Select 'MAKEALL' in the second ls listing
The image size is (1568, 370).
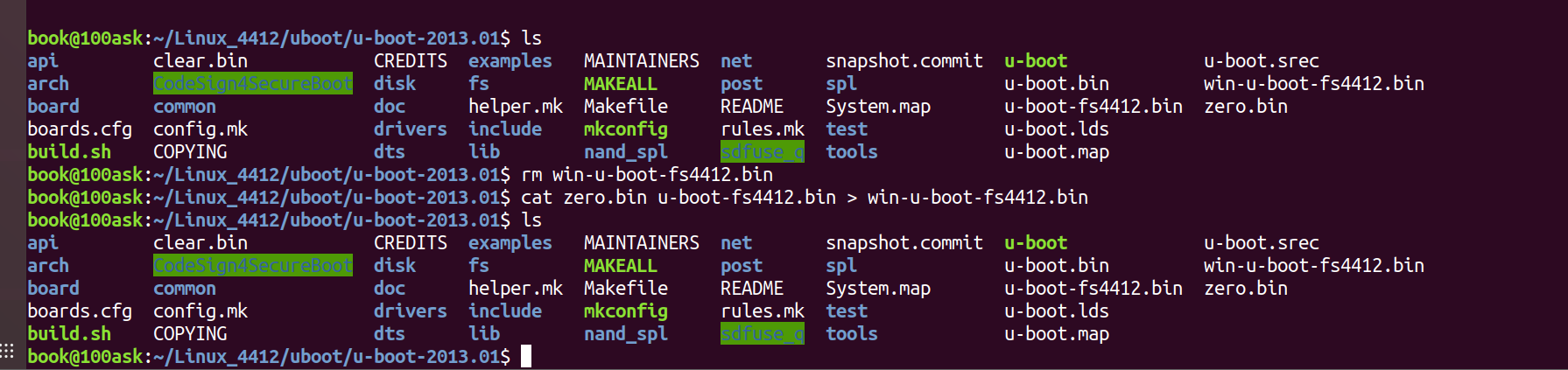621,265
